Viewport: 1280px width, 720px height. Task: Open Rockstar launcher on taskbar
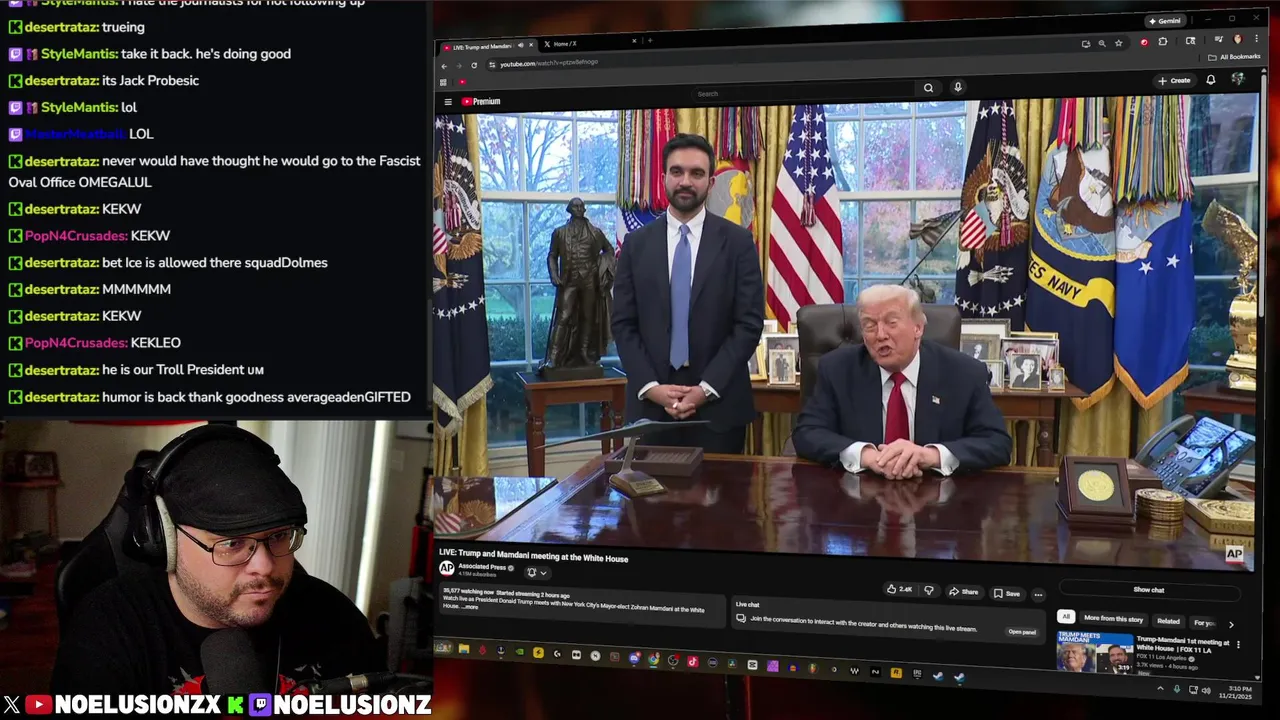pos(896,673)
